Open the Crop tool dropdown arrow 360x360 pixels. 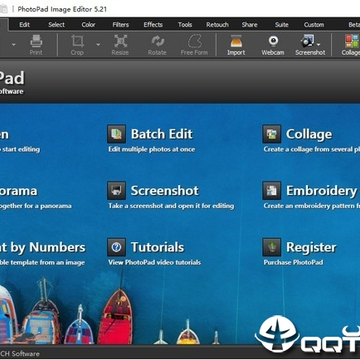pyautogui.click(x=98, y=44)
